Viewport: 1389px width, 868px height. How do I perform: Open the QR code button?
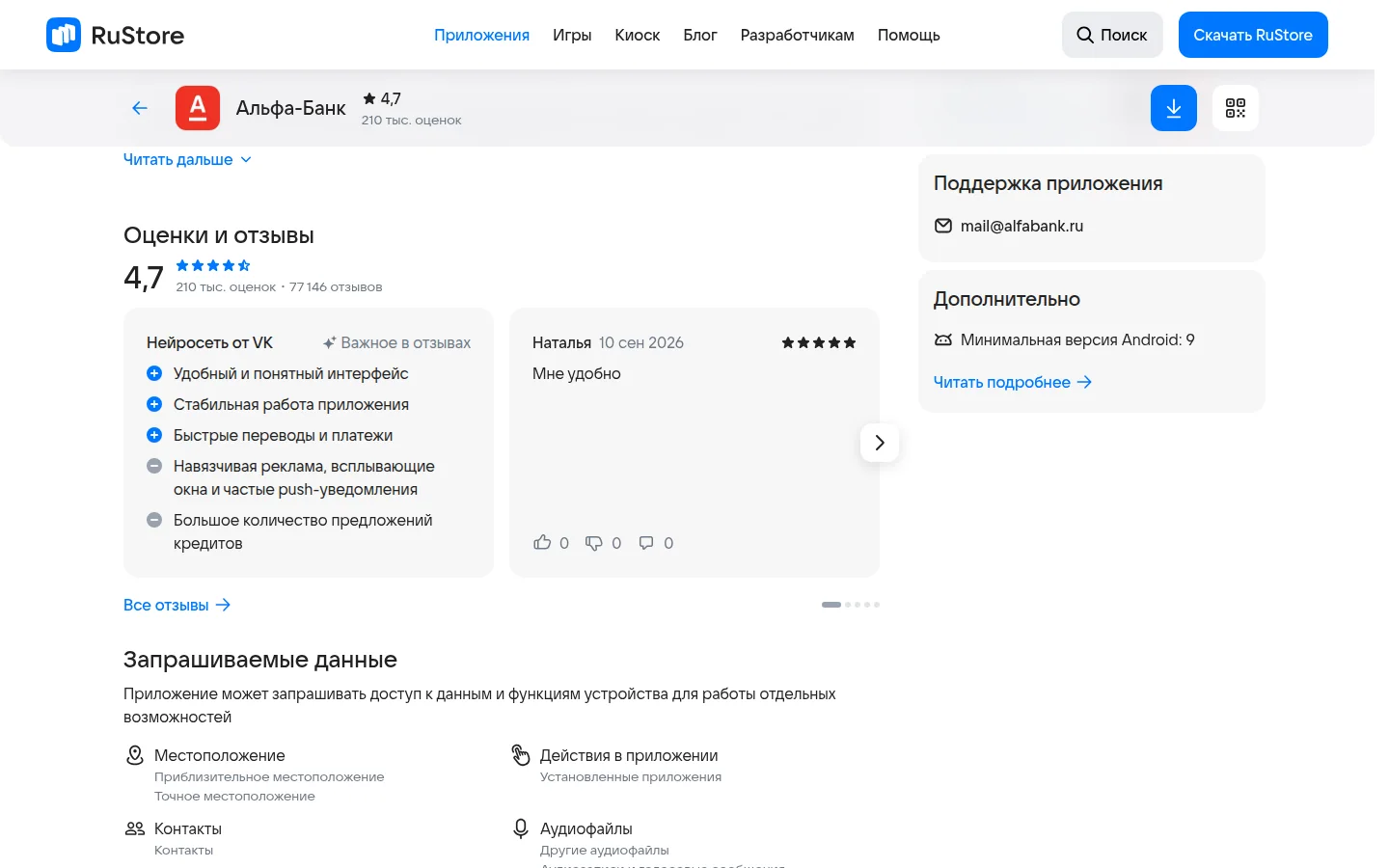click(x=1236, y=108)
